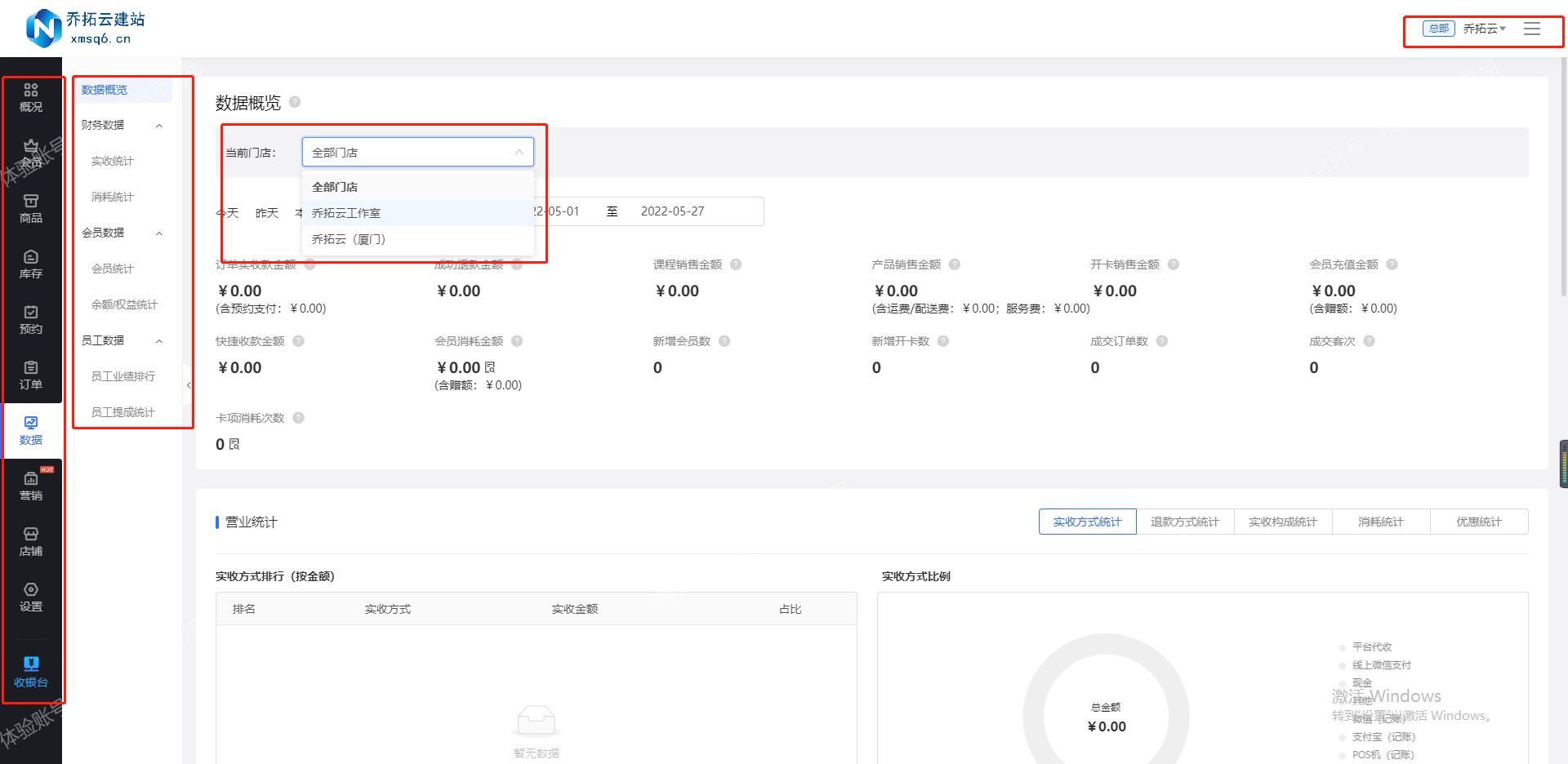Select 乔拓云（厦门）from the store list
The image size is (1568, 764).
click(x=348, y=238)
